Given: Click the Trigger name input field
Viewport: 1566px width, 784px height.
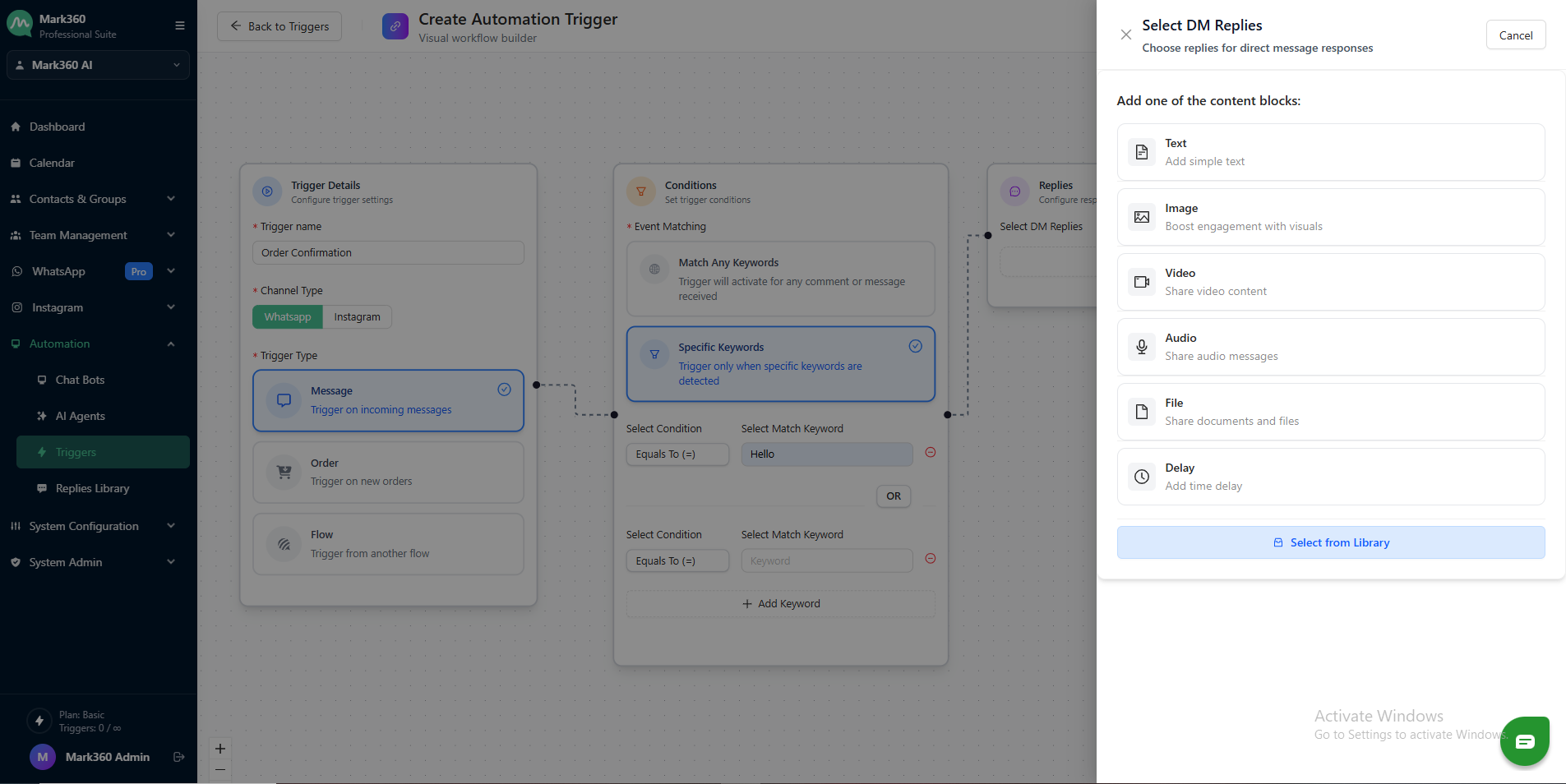Looking at the screenshot, I should click(x=388, y=253).
